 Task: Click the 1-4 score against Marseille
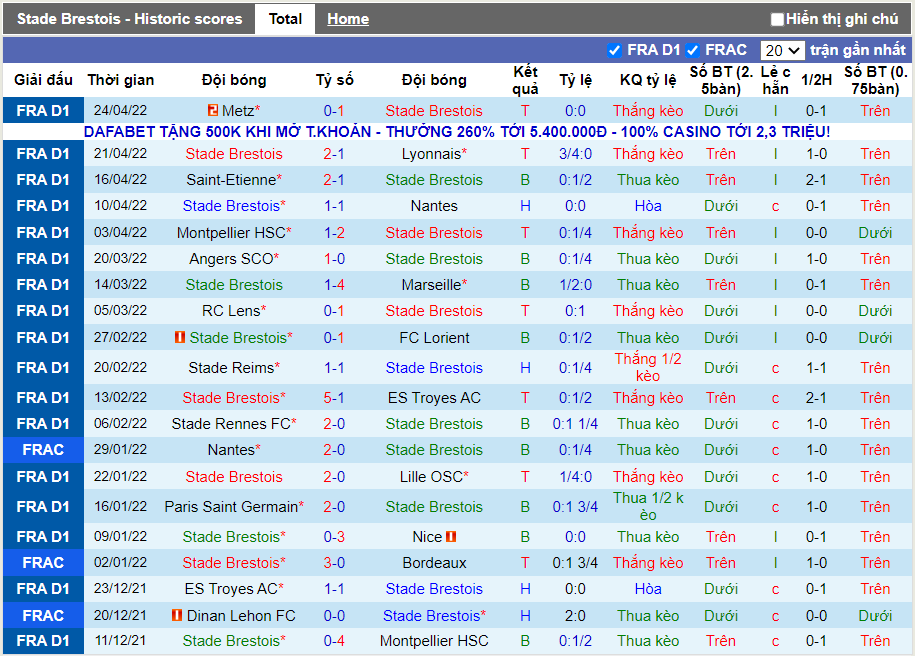(334, 285)
